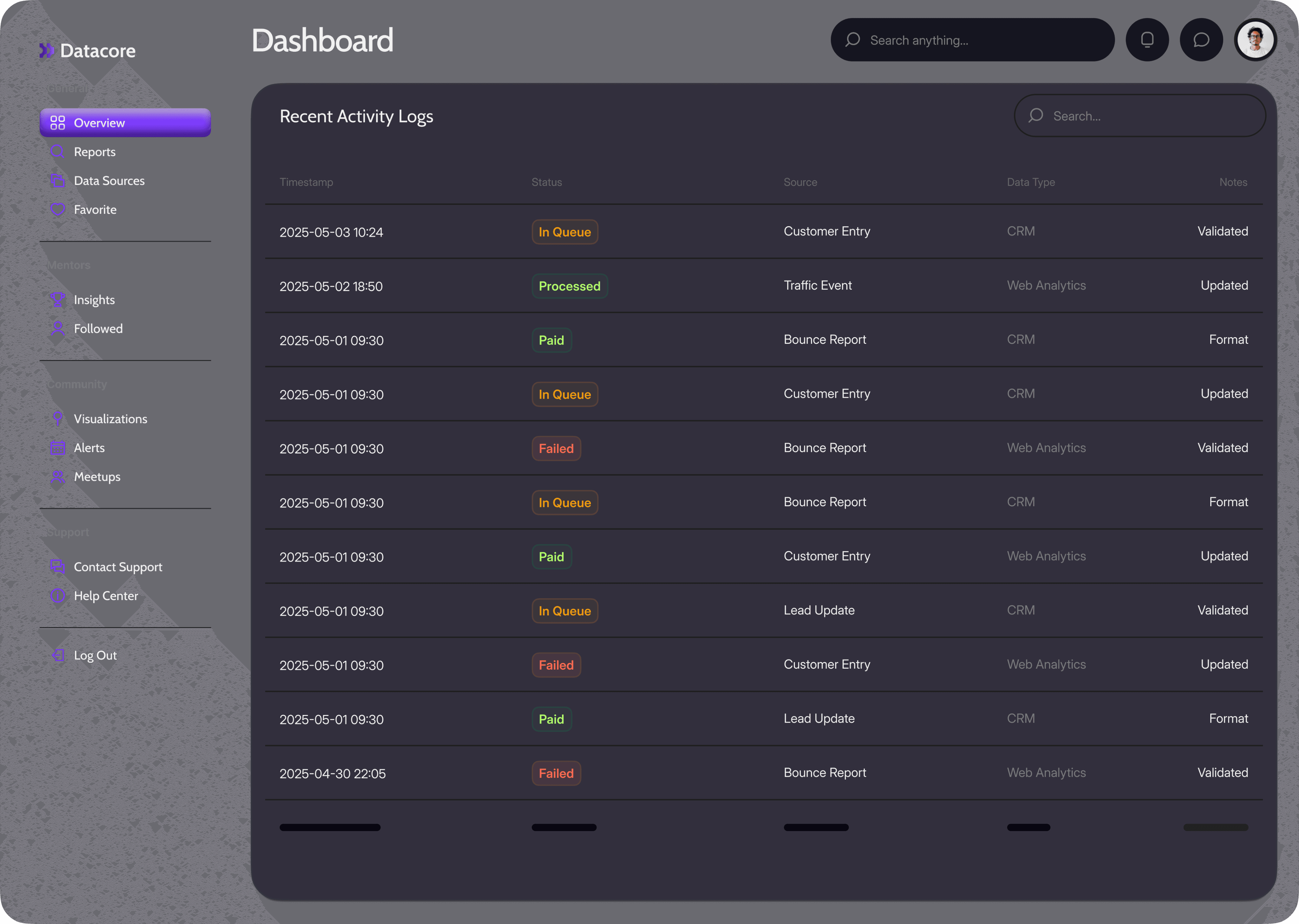This screenshot has height=924, width=1299.
Task: Click Updated note in the Traffic Event row
Action: point(1224,285)
